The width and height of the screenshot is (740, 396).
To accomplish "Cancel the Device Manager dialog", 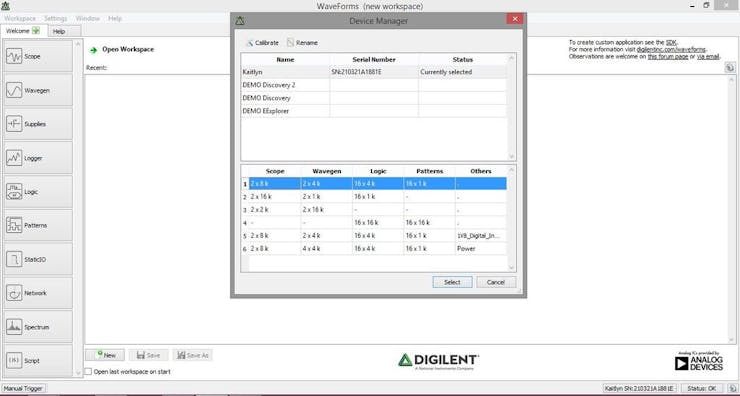I will pyautogui.click(x=496, y=282).
